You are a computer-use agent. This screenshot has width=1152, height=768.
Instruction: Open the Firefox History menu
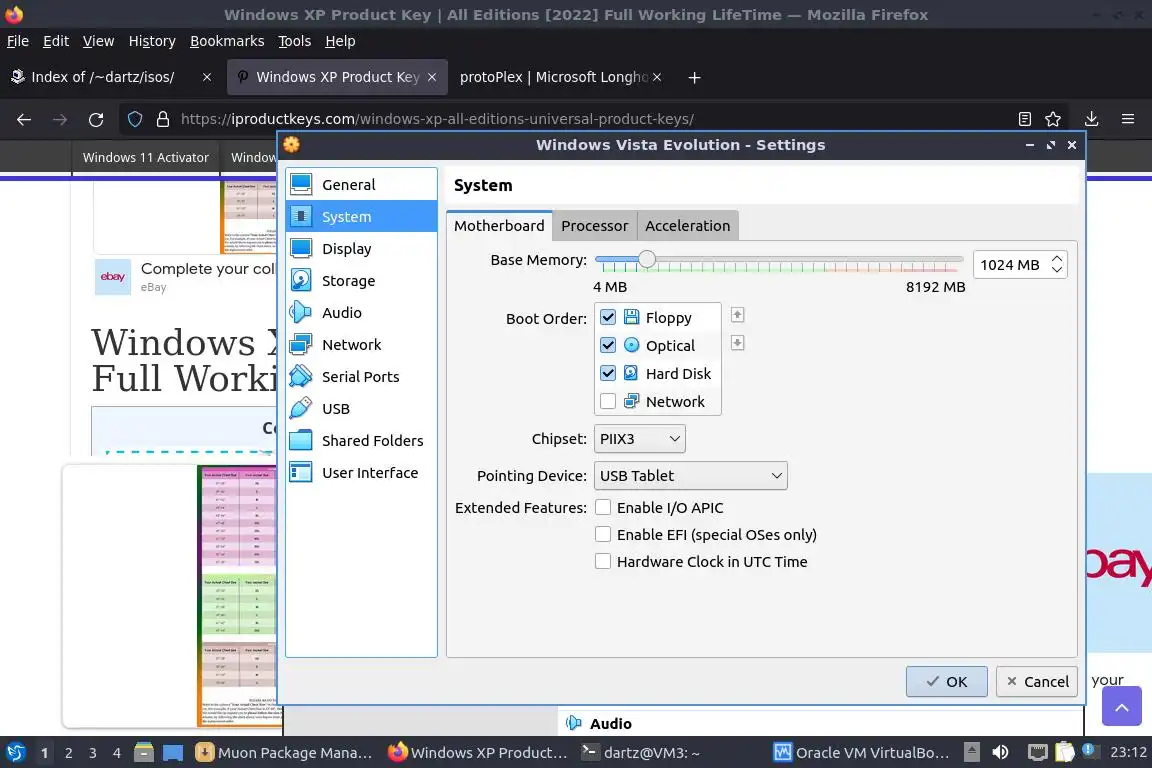pos(152,41)
